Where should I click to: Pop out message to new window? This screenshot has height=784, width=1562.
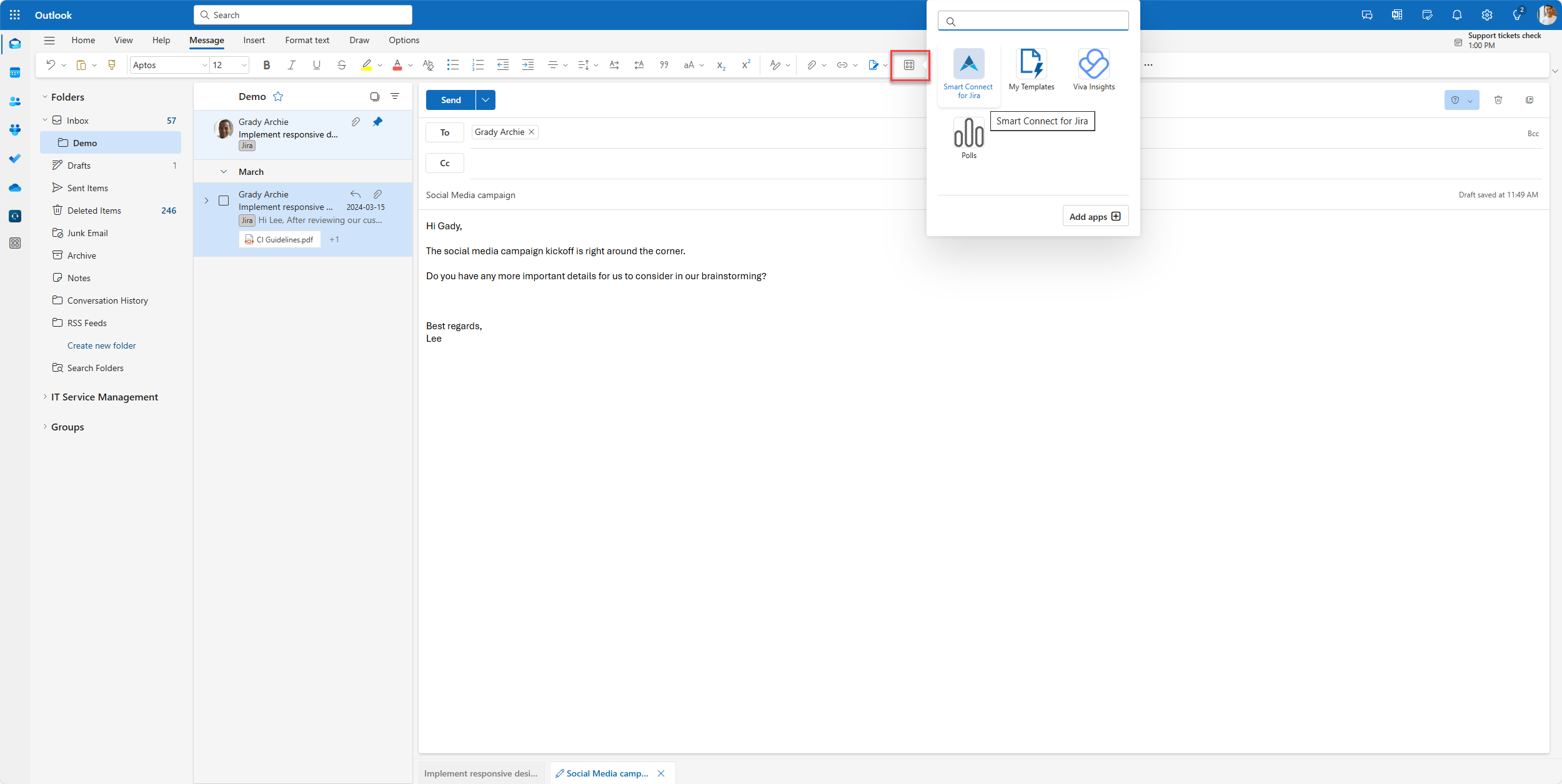coord(1530,100)
